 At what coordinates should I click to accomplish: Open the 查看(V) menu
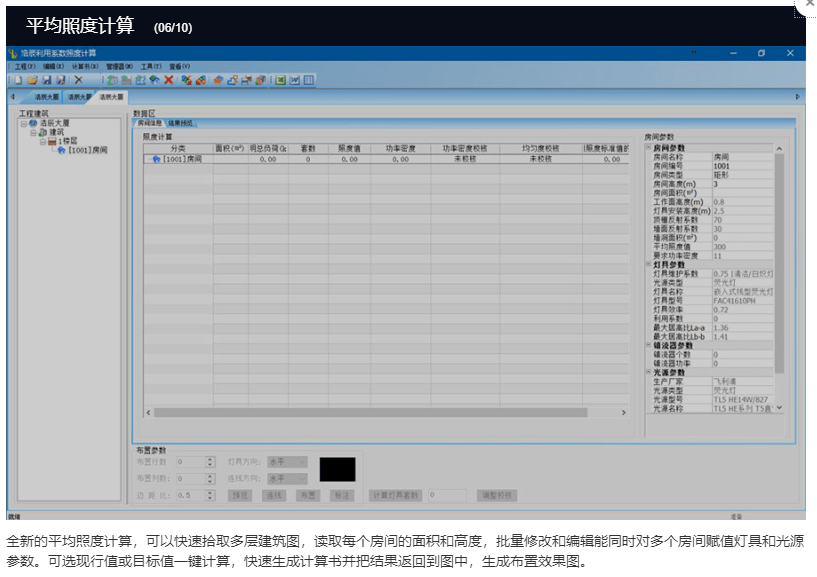(x=179, y=67)
